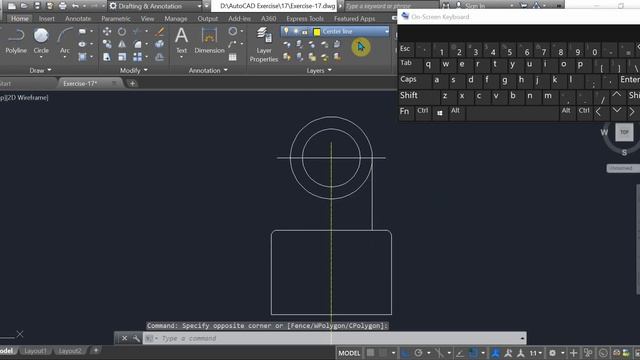Toggle snap mode in status bar
Viewport: 640px width, 360px height.
pos(383,353)
